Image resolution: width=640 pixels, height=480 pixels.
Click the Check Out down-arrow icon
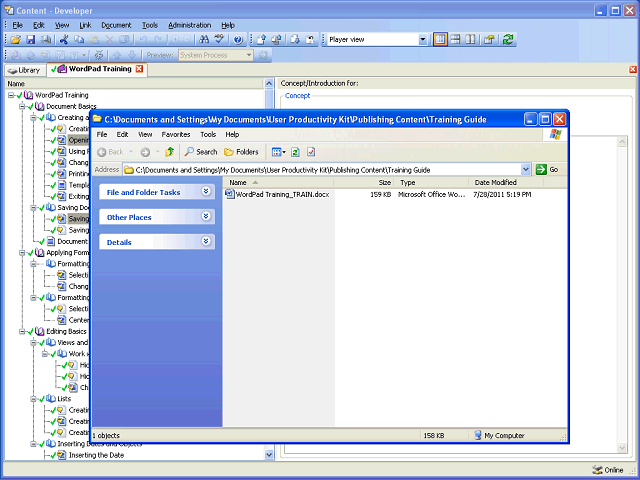(x=295, y=40)
